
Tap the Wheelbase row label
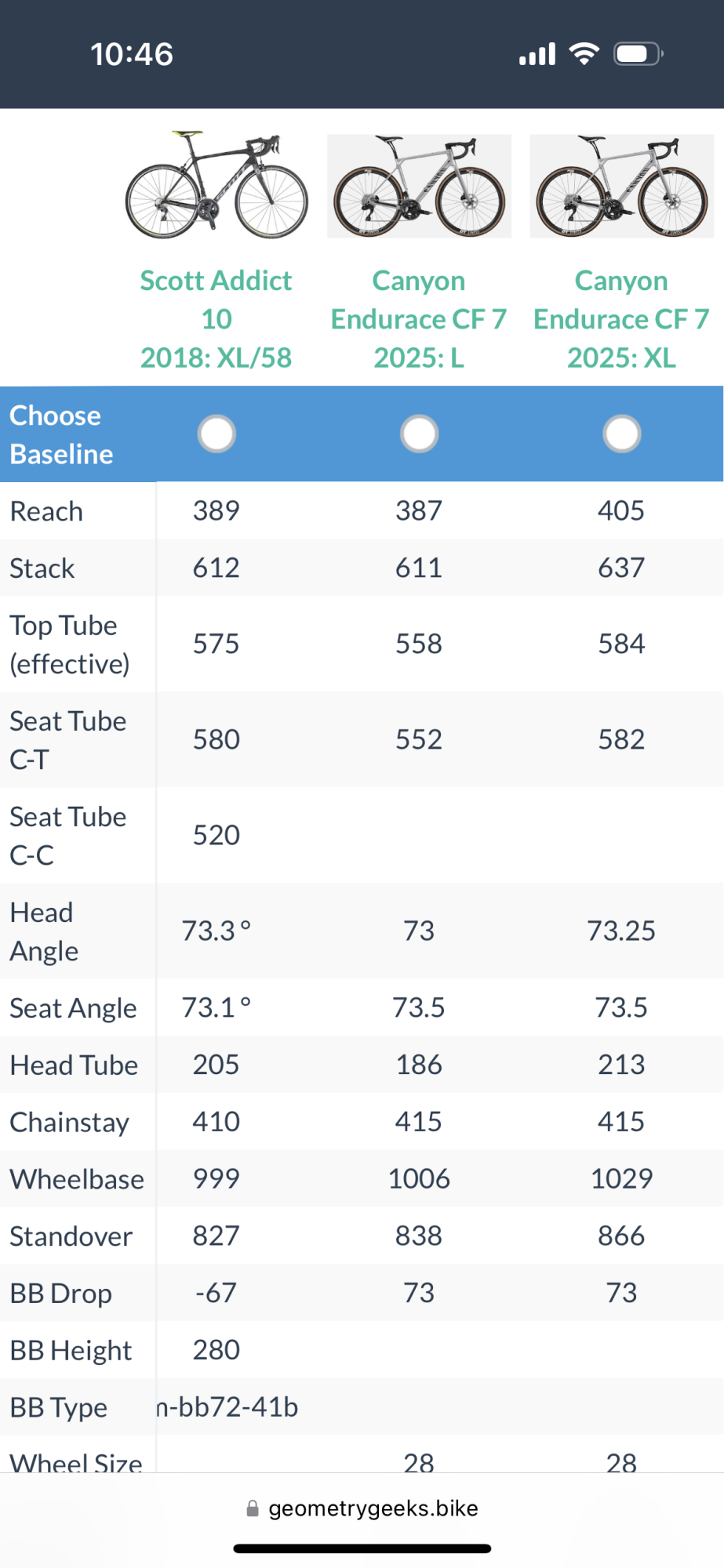77,1179
